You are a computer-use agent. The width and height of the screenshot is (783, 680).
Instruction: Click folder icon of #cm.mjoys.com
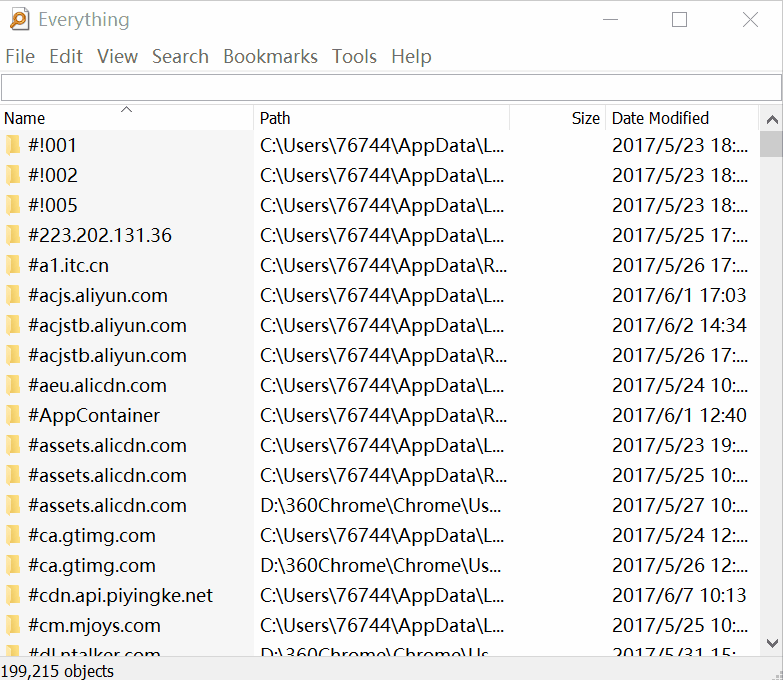coord(13,625)
